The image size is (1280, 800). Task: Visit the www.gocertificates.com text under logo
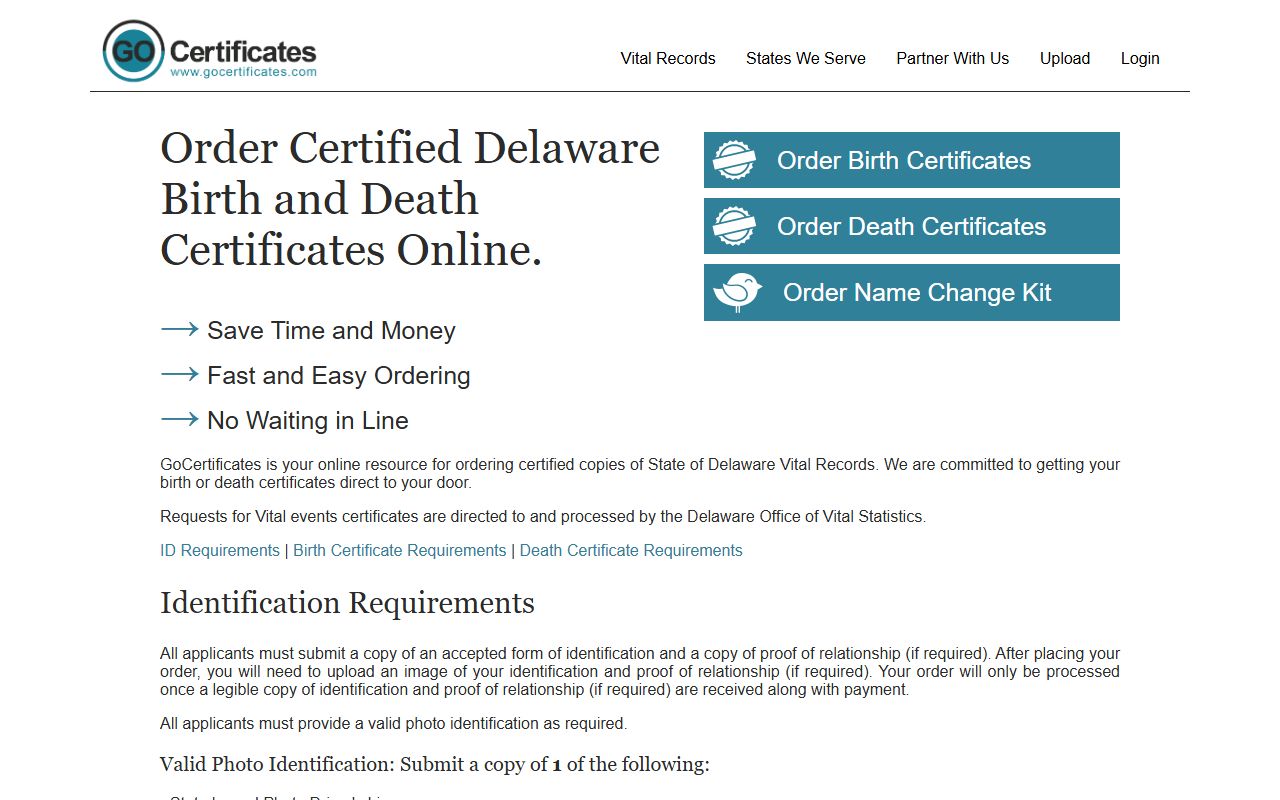coord(243,72)
